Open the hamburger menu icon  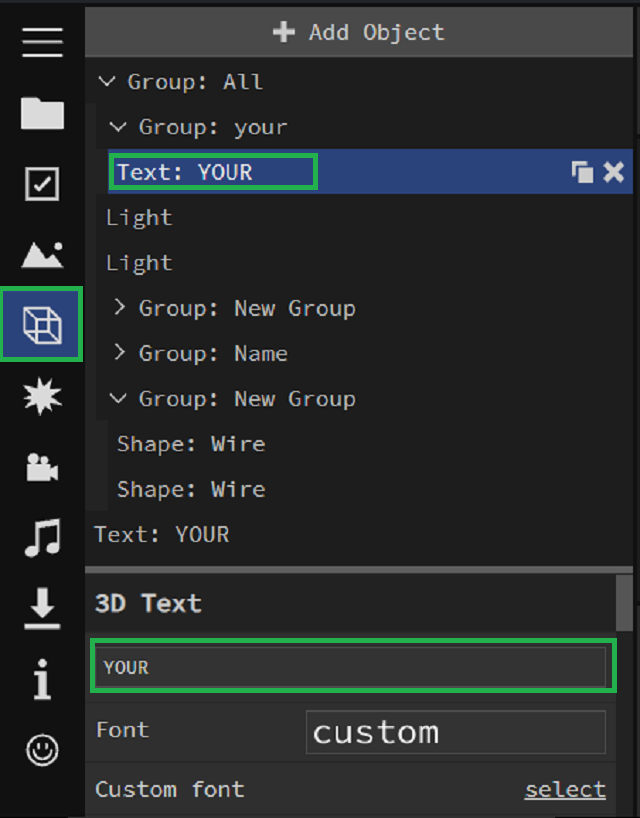pyautogui.click(x=42, y=41)
